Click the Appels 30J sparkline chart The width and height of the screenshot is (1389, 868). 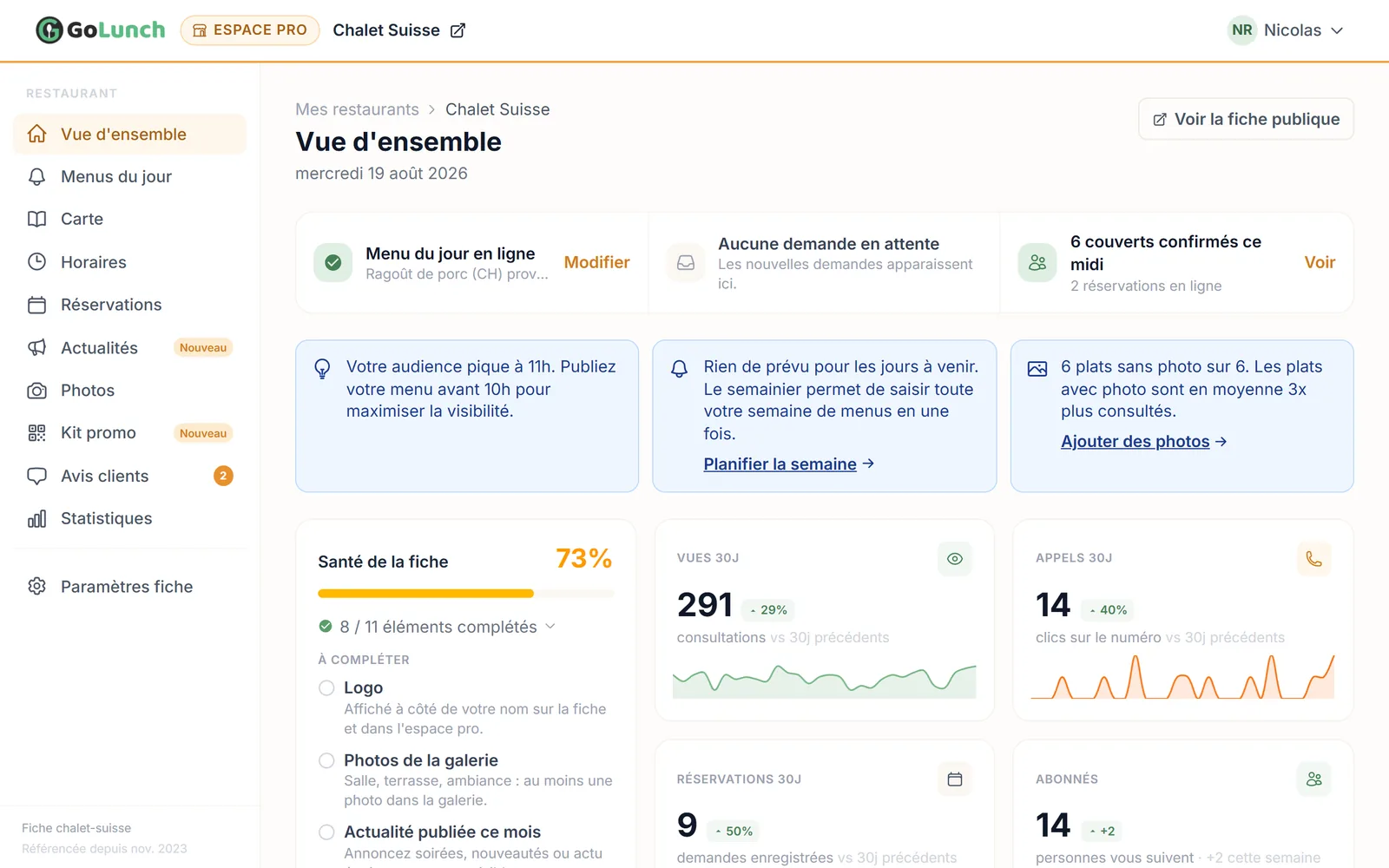tap(1182, 677)
